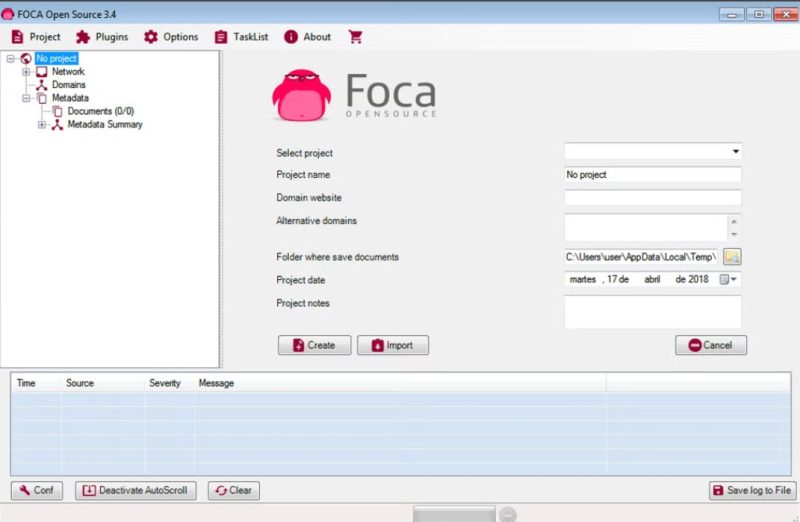Click the folder browse icon beside the documents path
The image size is (800, 522).
(732, 257)
